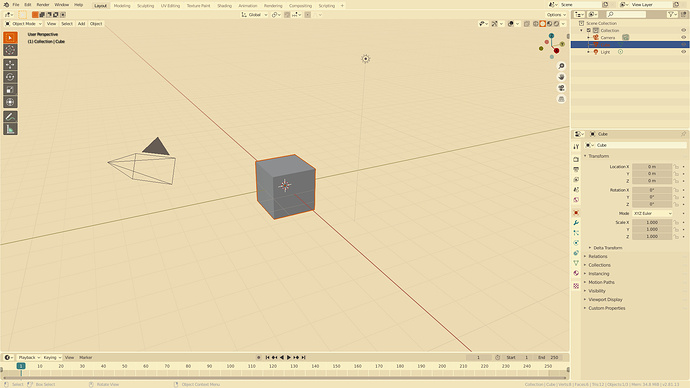Open the timeline Playback menu
Screen dimensions: 690x388
[x=29, y=358]
